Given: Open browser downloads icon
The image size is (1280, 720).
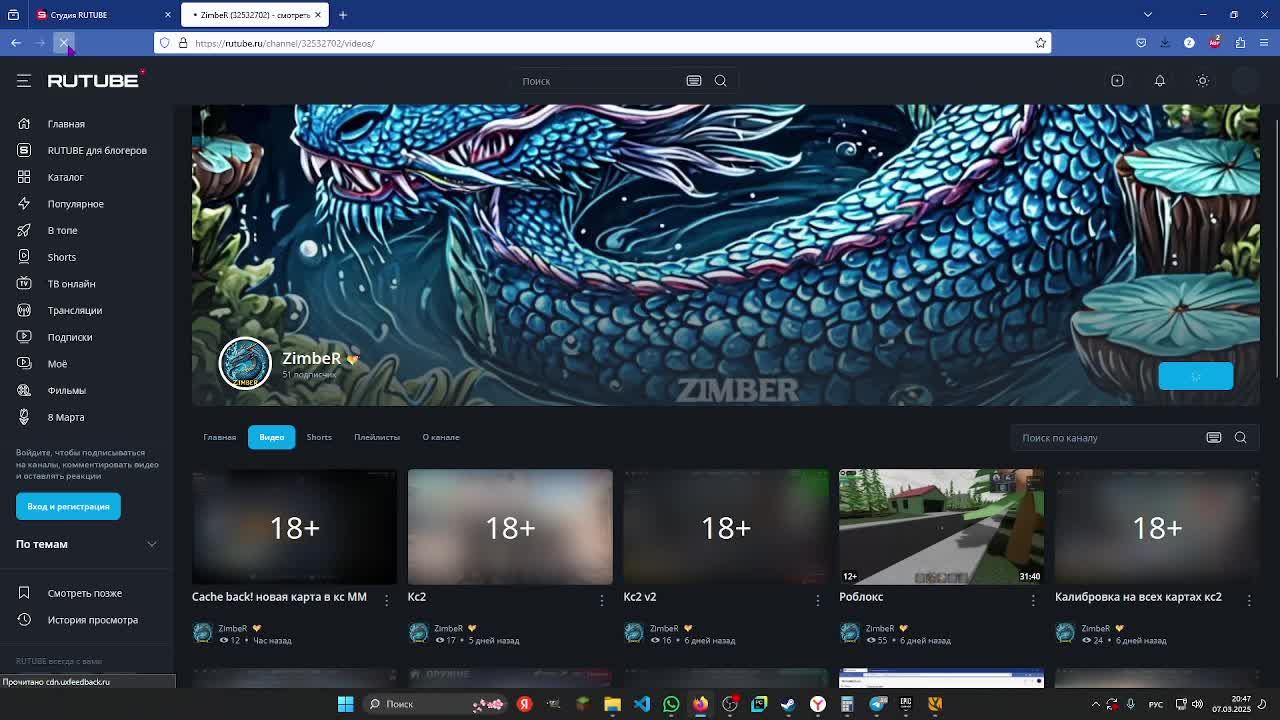Looking at the screenshot, I should [1165, 43].
